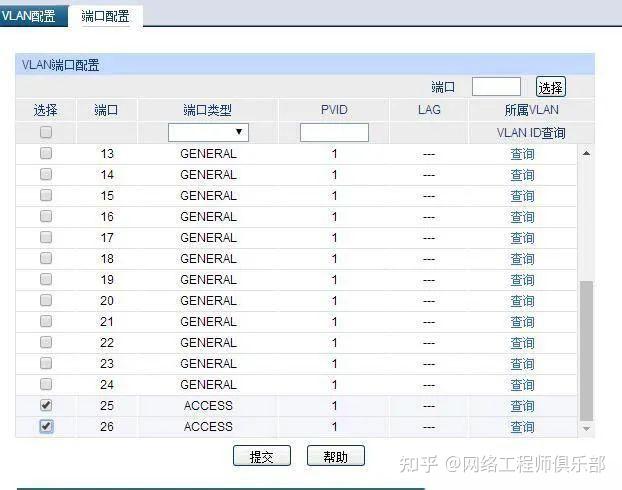Open 查询 for port 19
The width and height of the screenshot is (622, 490).
(x=522, y=280)
